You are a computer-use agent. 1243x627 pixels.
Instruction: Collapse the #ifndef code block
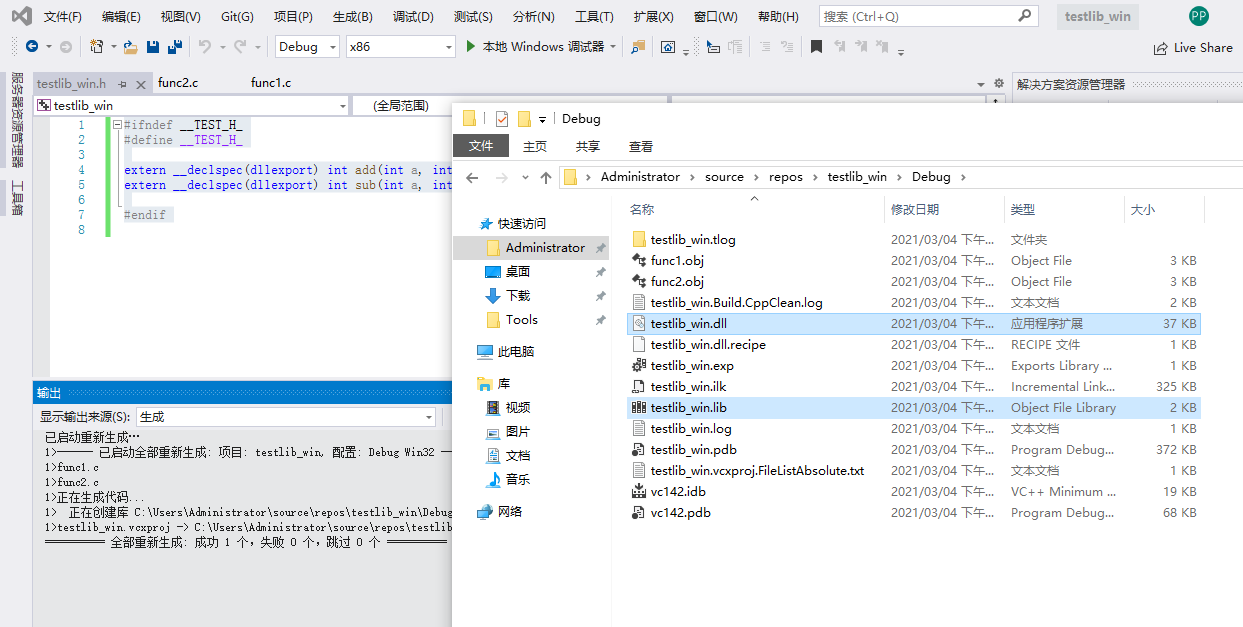click(116, 125)
